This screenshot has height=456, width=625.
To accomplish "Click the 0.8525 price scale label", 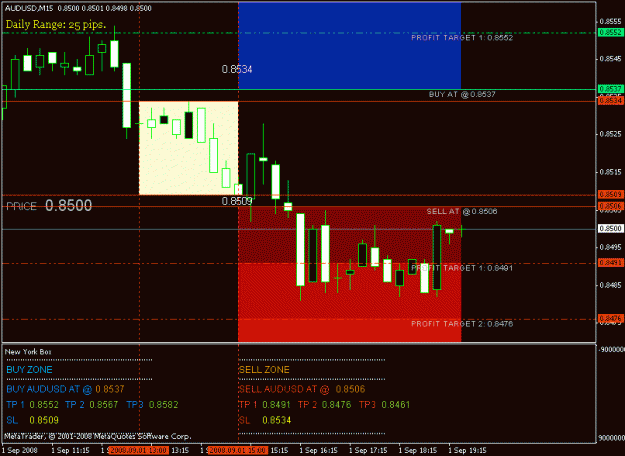I will click(611, 134).
